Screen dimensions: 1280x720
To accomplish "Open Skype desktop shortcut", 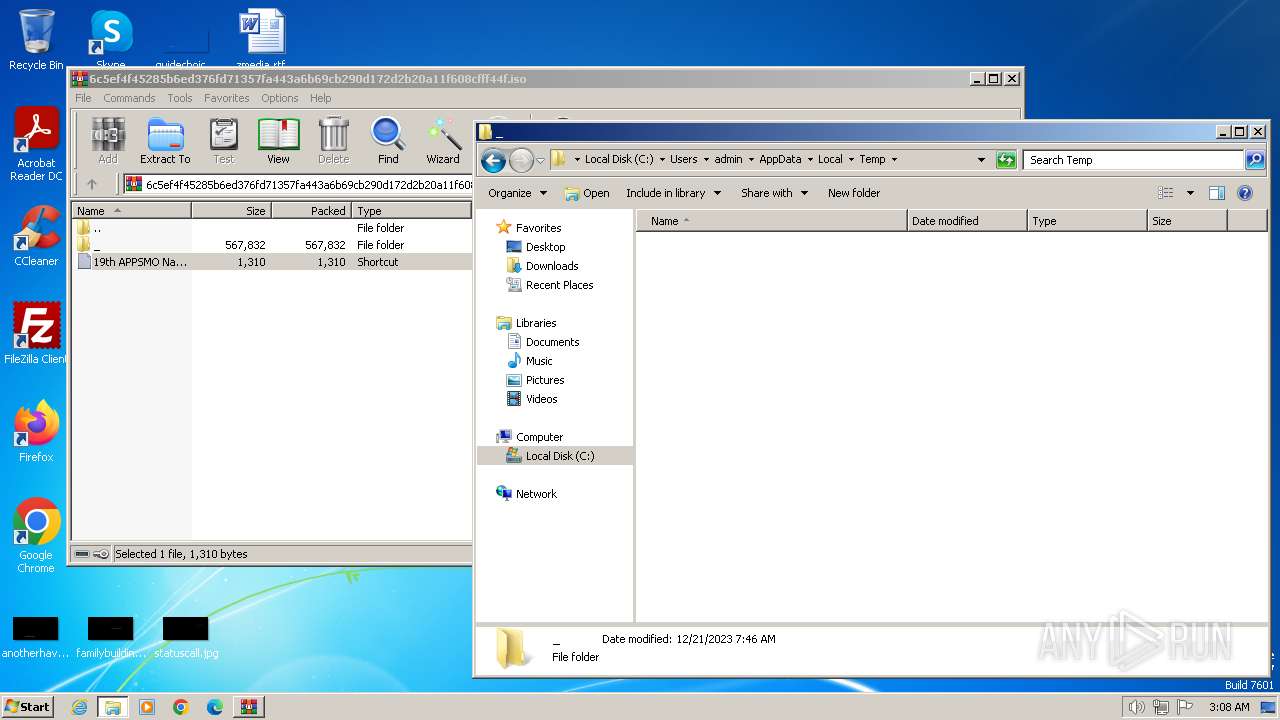I will click(x=110, y=40).
